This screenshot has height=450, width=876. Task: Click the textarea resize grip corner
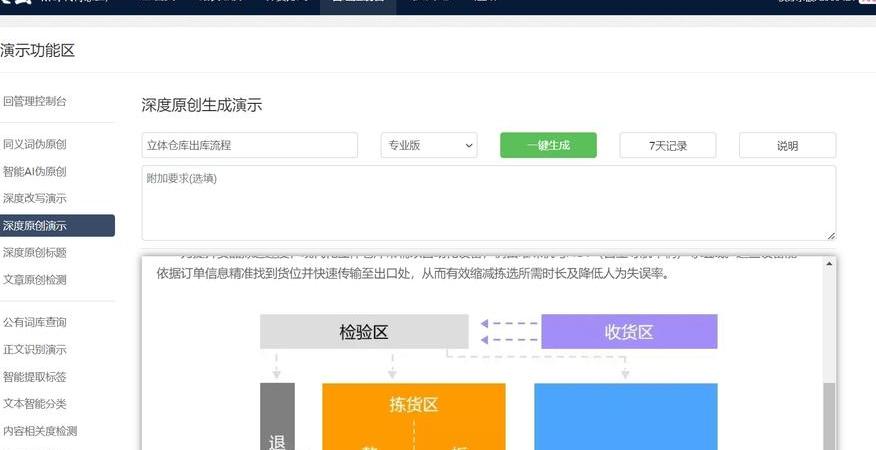pos(831,236)
